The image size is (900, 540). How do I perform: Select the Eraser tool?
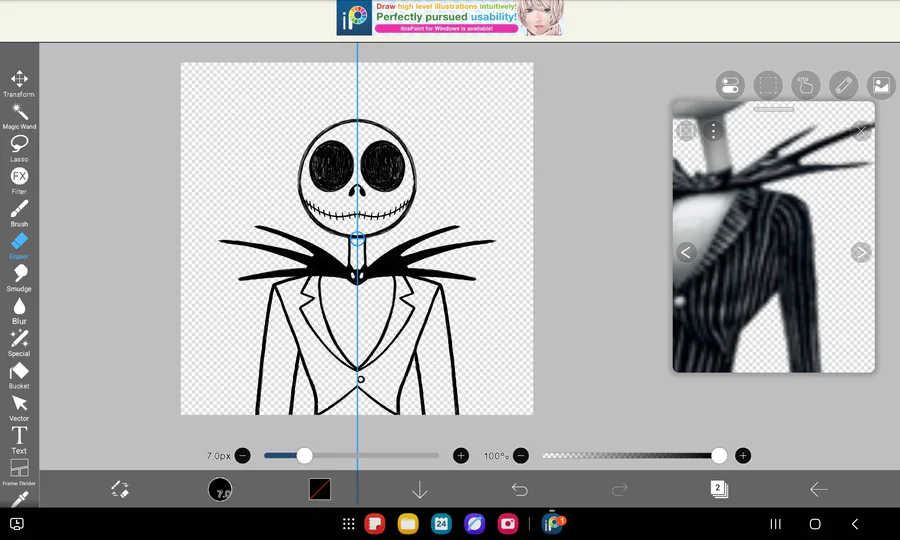click(x=19, y=246)
